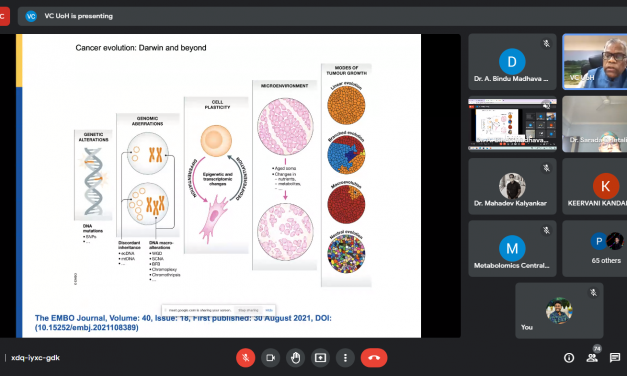627x376 pixels.
Task: Select your own 'You' video tile
Action: (x=559, y=311)
